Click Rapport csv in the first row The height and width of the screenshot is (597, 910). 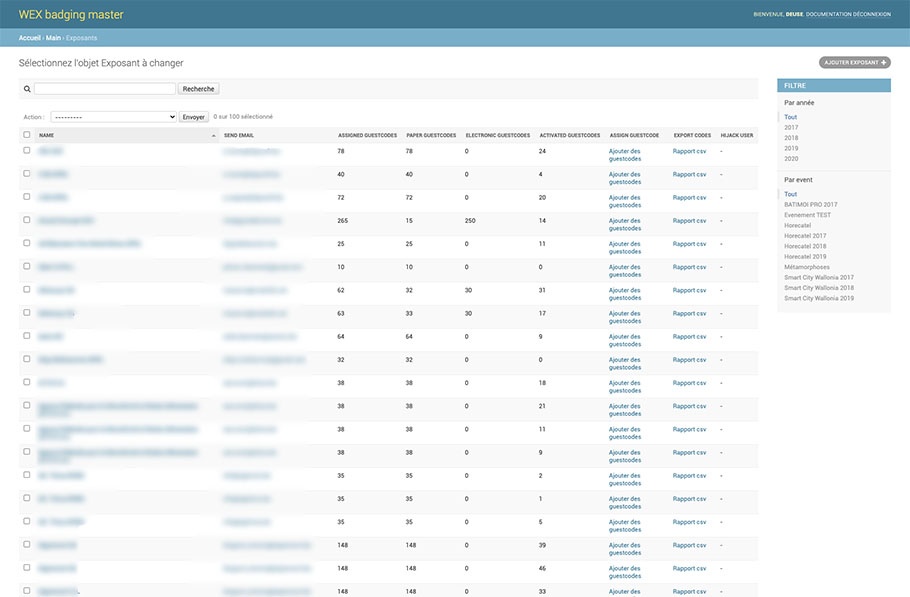click(x=689, y=151)
